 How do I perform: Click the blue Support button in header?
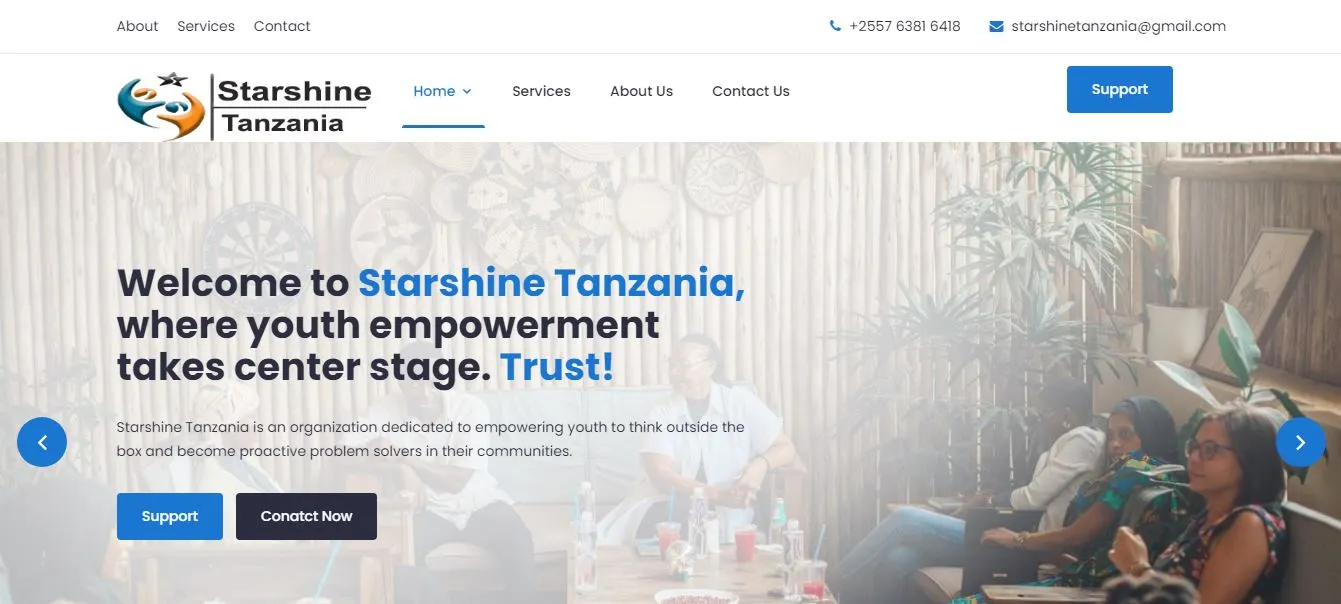pyautogui.click(x=1119, y=89)
